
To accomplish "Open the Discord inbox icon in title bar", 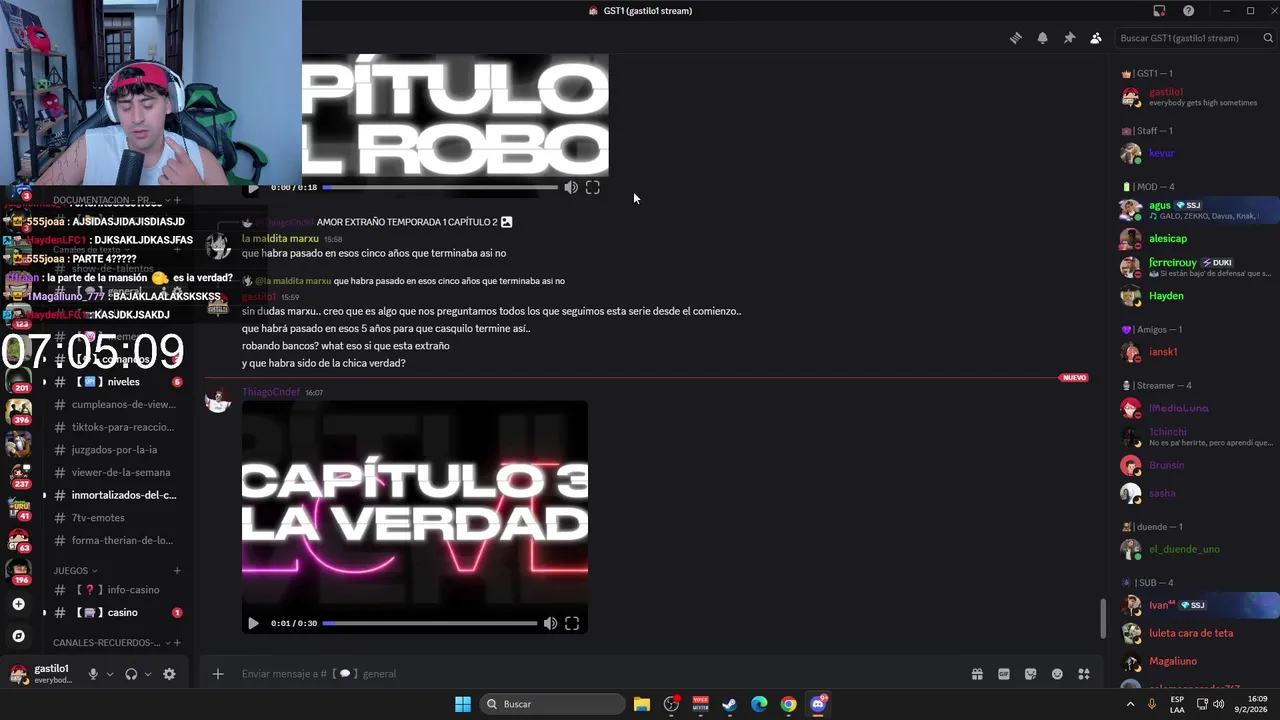I will [x=1159, y=11].
